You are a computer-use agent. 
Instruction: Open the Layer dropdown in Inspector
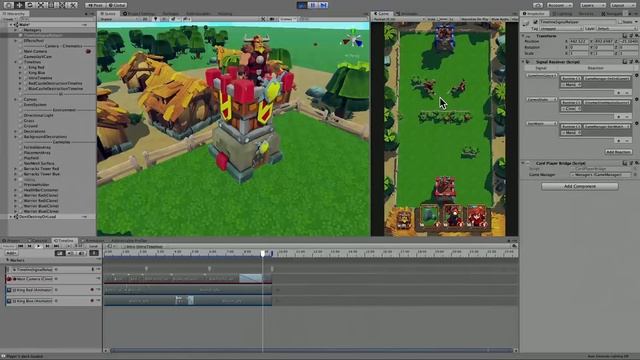click(616, 29)
